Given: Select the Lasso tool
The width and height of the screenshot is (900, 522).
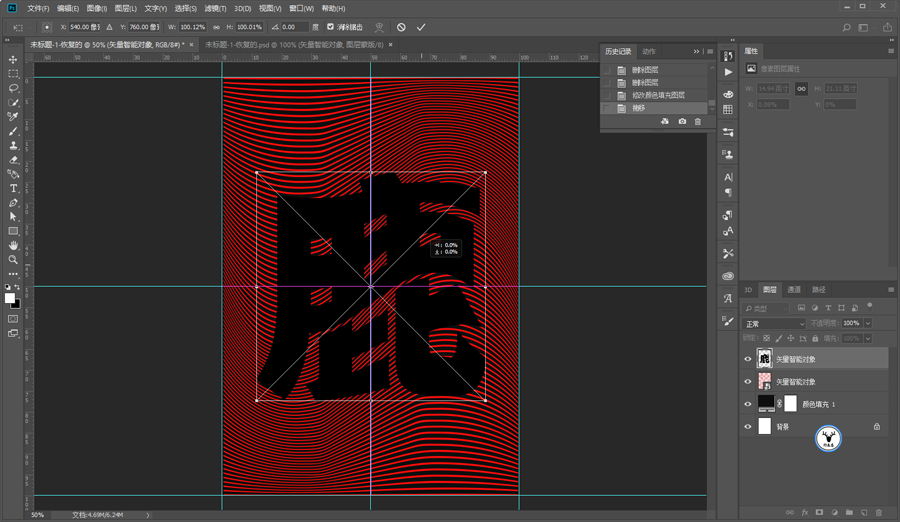Looking at the screenshot, I should click(x=13, y=88).
